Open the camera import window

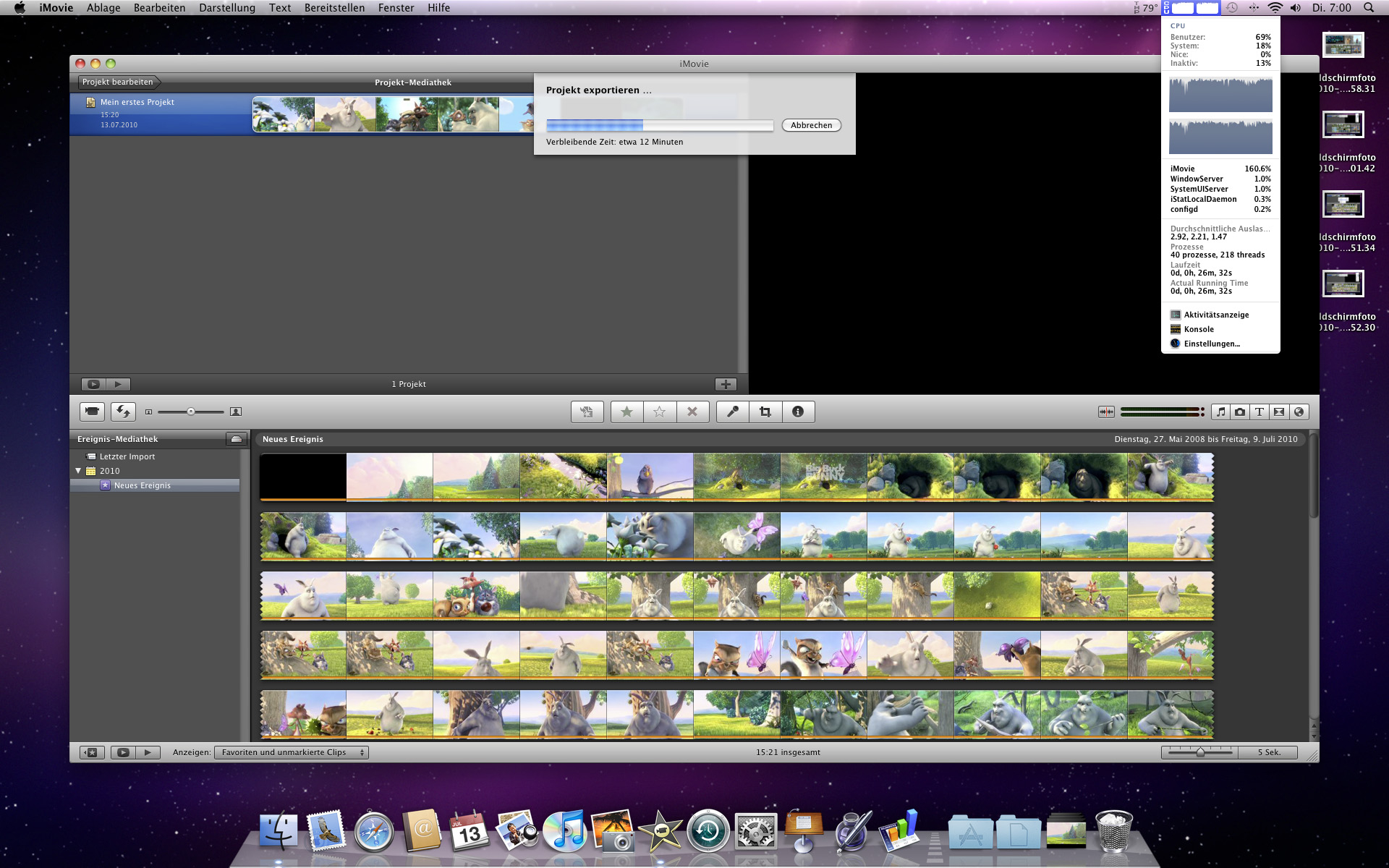coord(93,412)
